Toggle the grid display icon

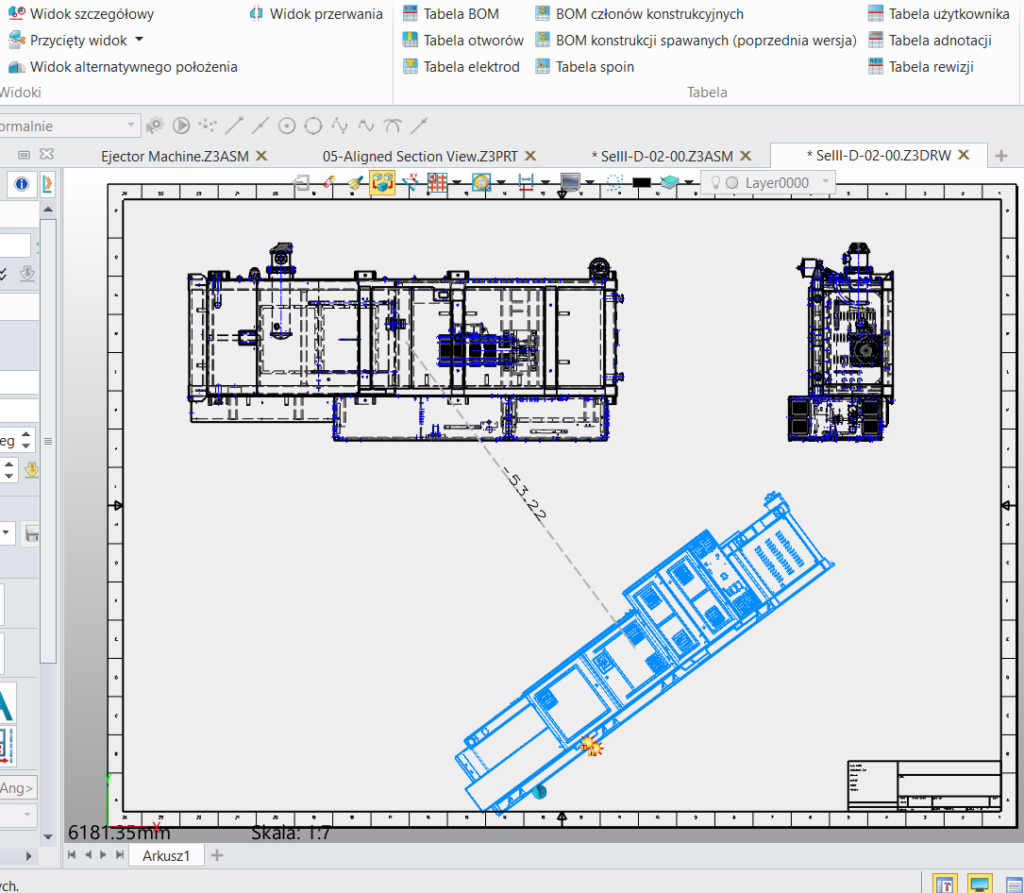pos(437,183)
